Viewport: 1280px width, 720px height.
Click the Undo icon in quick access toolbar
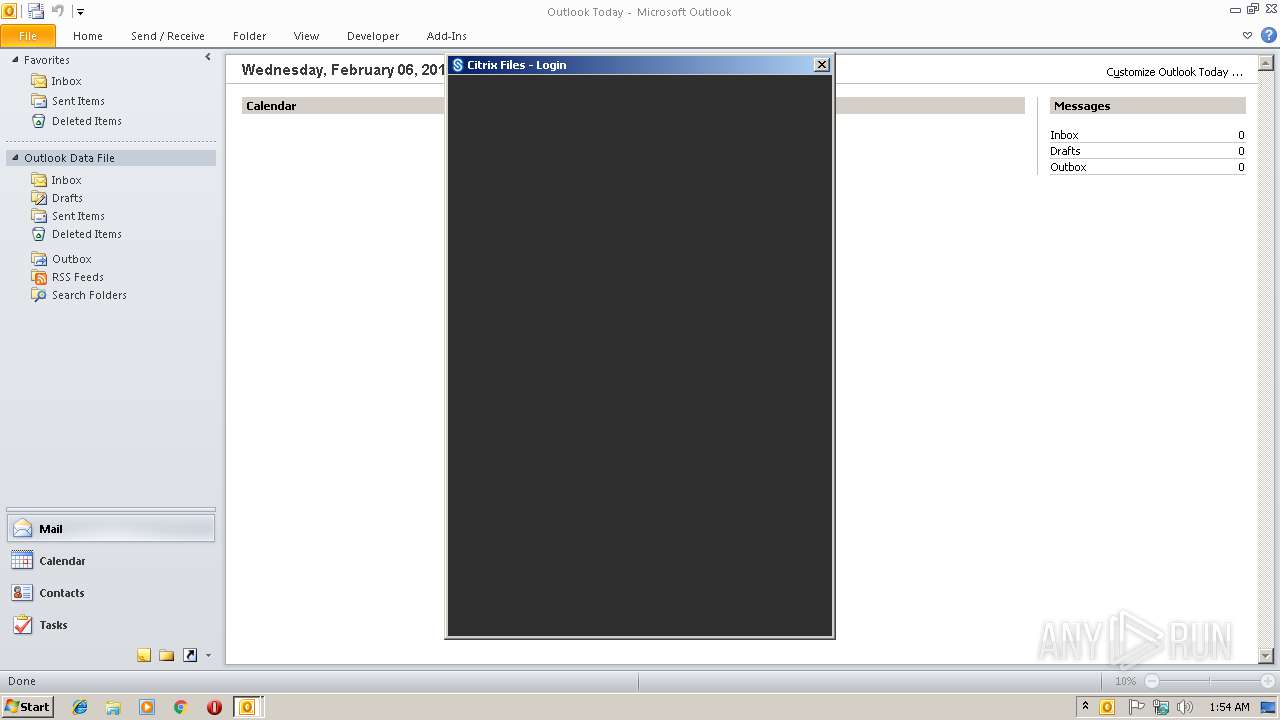pyautogui.click(x=57, y=11)
